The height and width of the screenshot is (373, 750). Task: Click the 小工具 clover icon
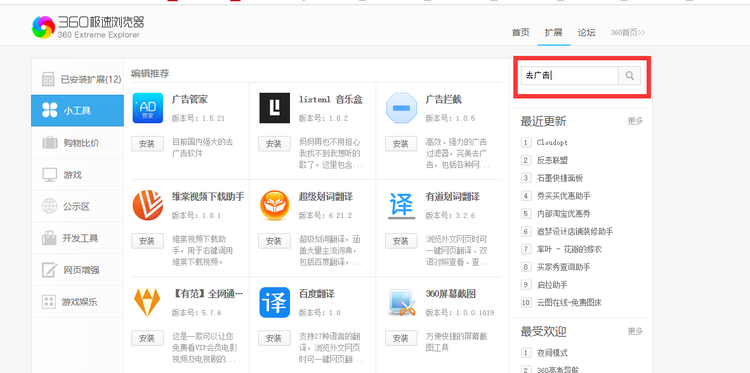50,110
